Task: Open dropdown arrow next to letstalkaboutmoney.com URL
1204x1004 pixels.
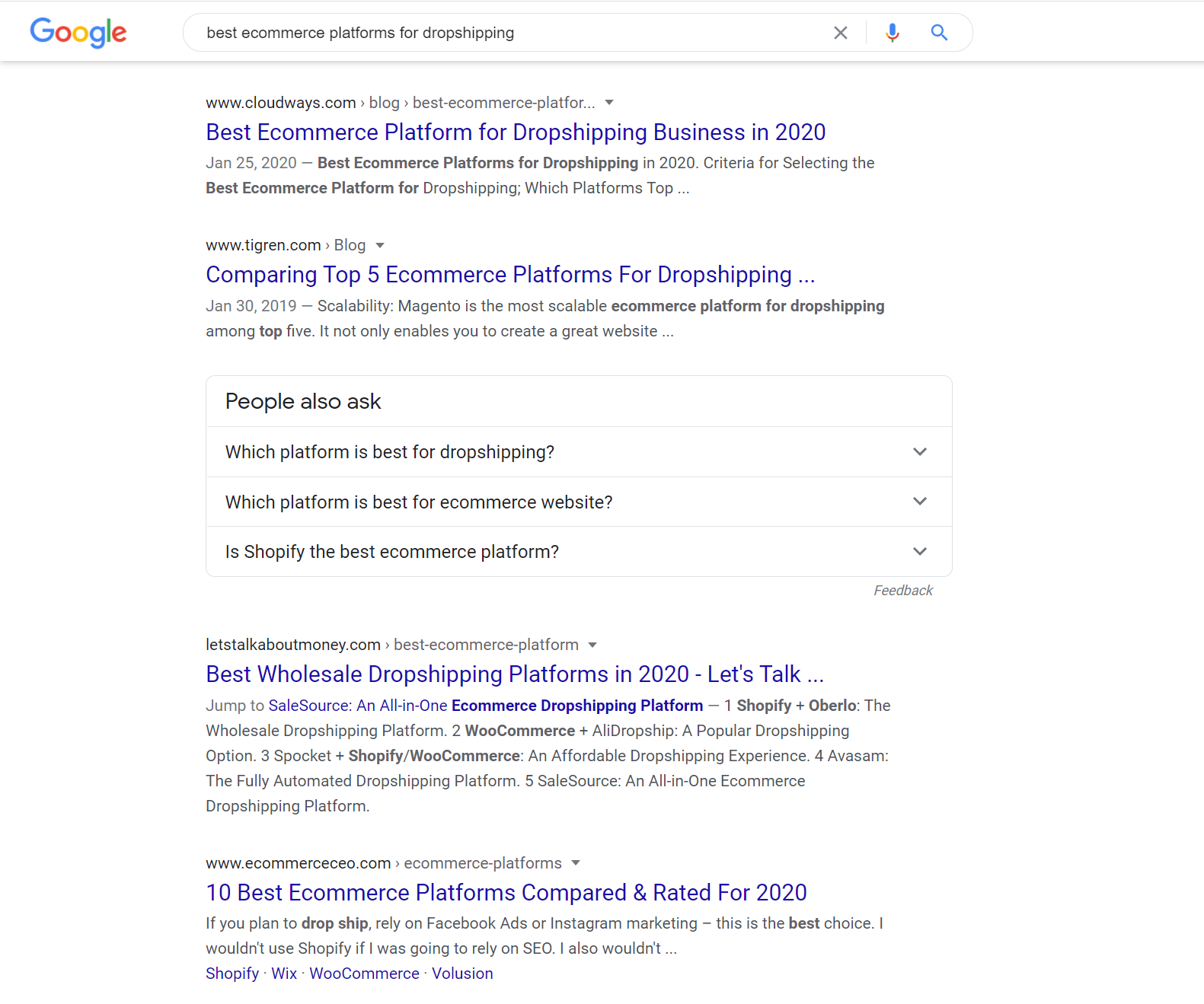Action: (592, 645)
